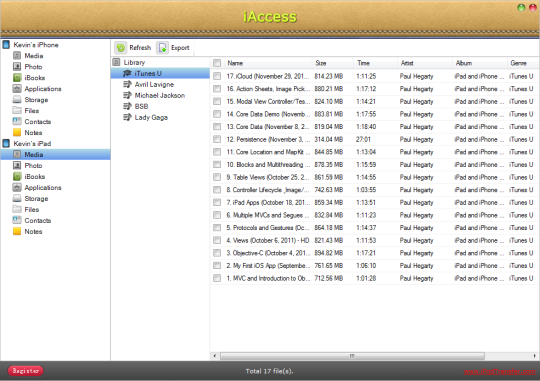The image size is (540, 381).
Task: Click the Kevin's iPad device icon
Action: pos(6,144)
